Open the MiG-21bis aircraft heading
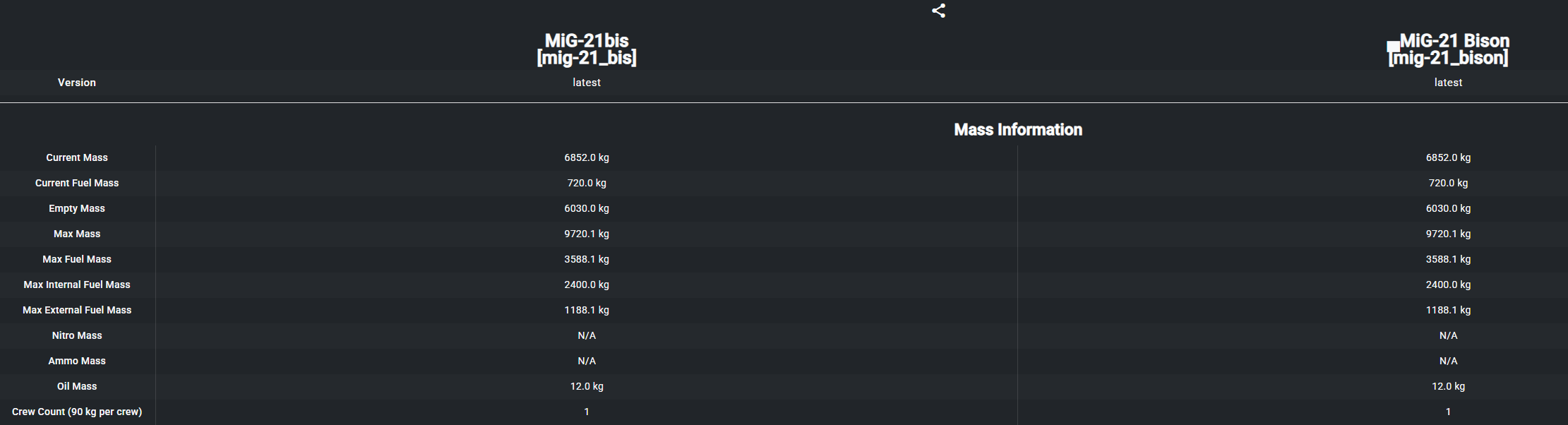The height and width of the screenshot is (425, 1568). click(x=586, y=49)
